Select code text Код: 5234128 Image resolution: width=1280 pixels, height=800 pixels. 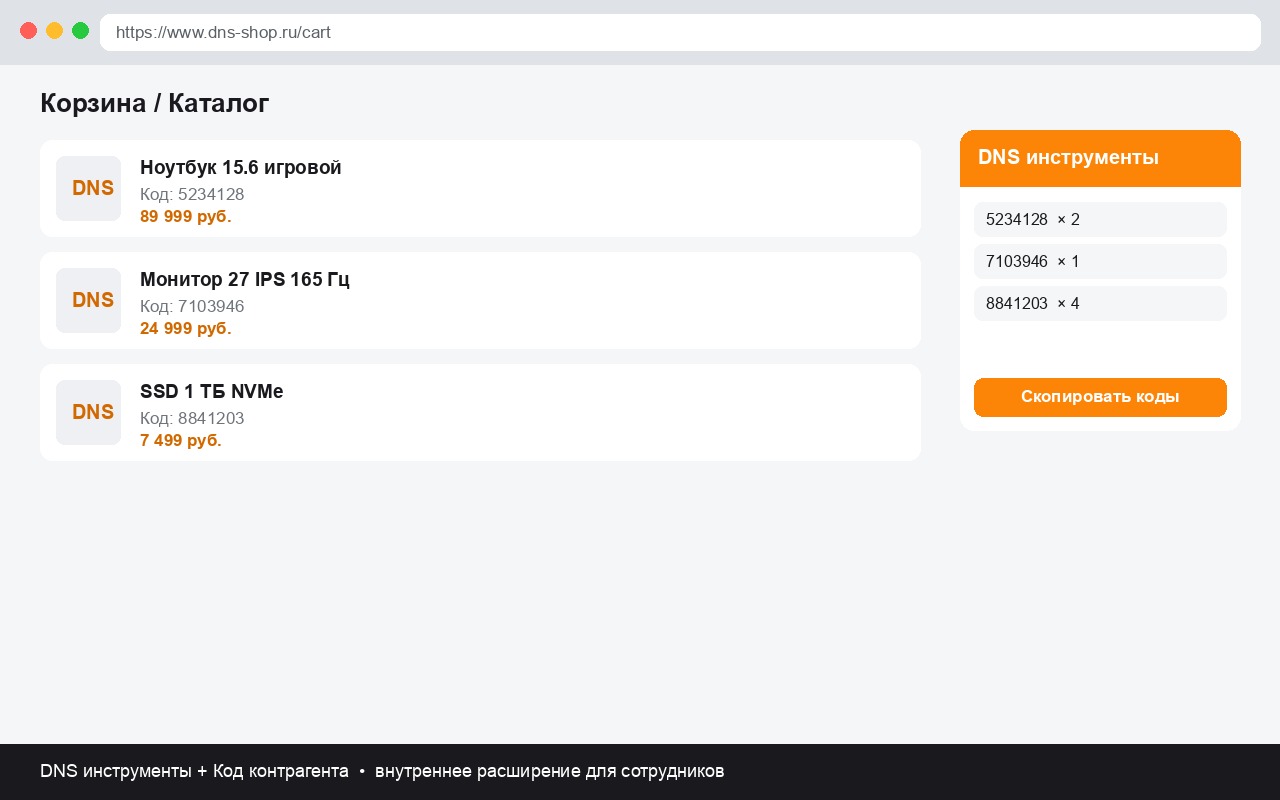click(192, 194)
